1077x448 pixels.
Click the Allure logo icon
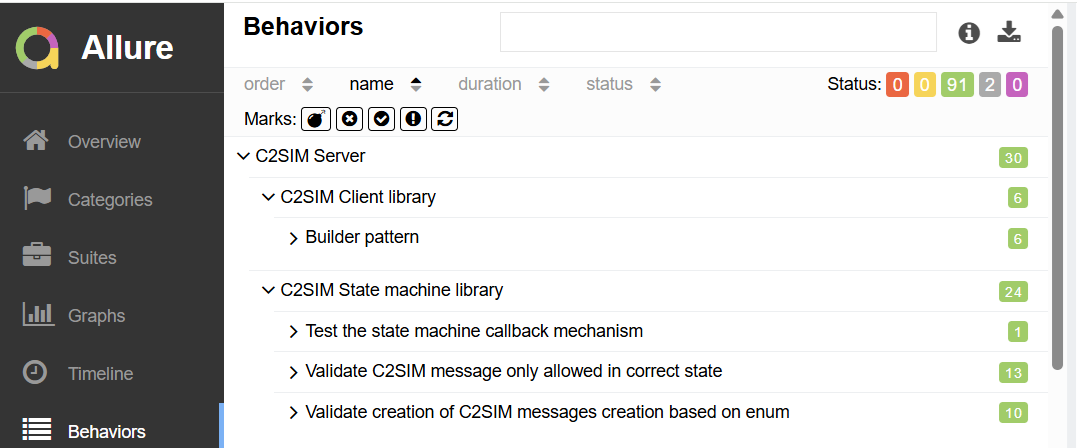coord(38,48)
